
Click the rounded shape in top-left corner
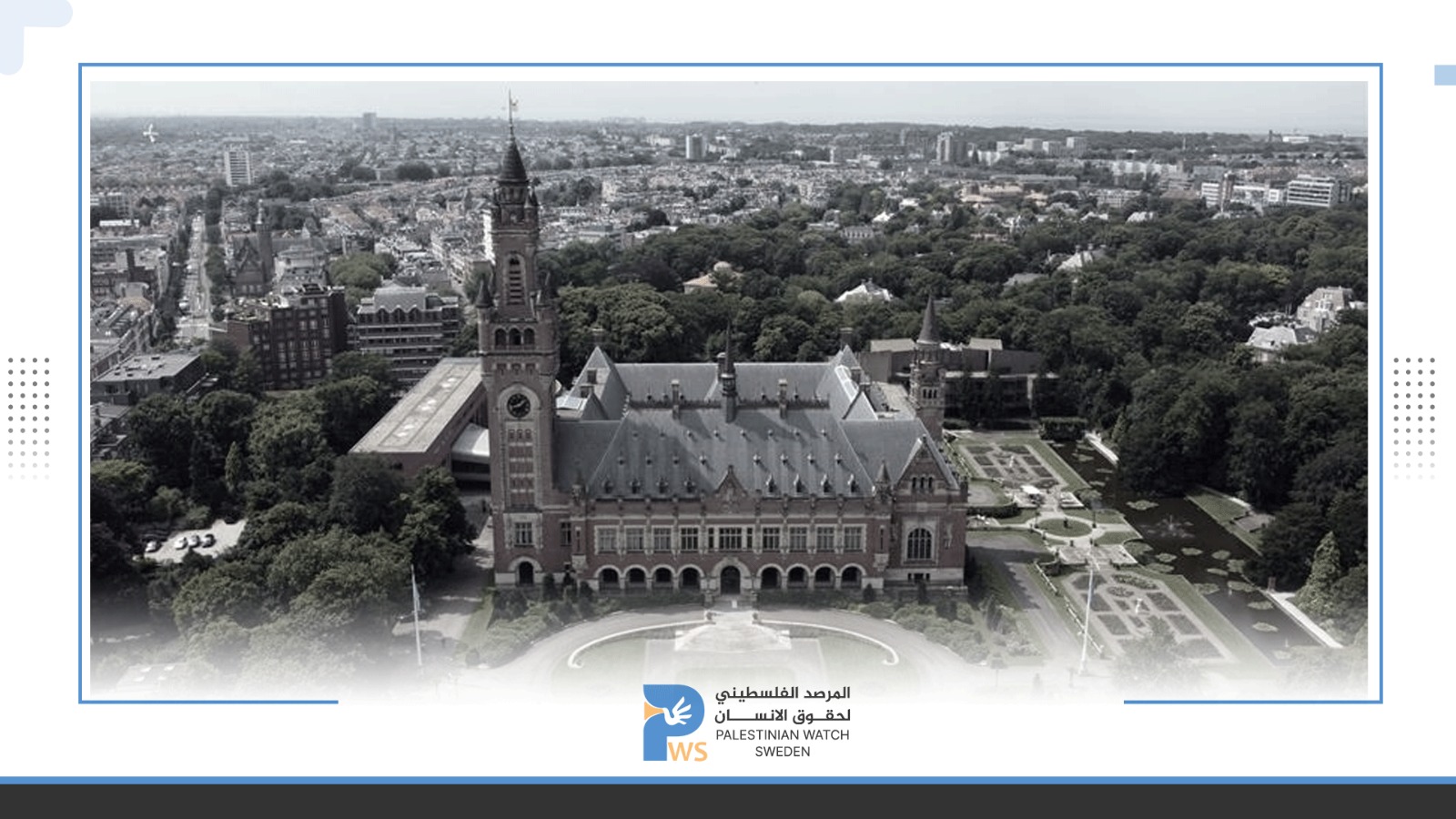click(x=27, y=27)
